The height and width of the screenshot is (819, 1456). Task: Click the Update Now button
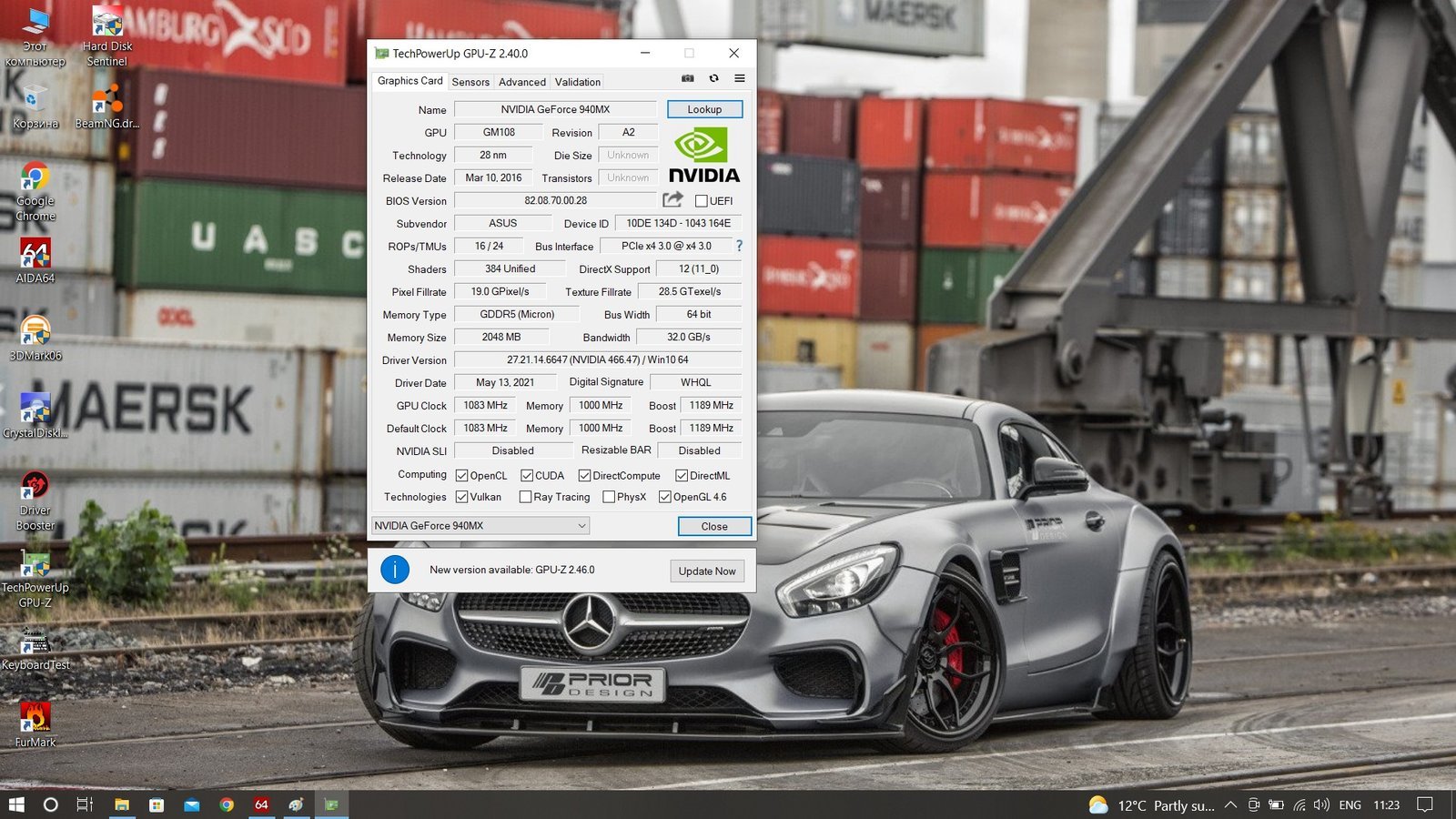pyautogui.click(x=707, y=571)
